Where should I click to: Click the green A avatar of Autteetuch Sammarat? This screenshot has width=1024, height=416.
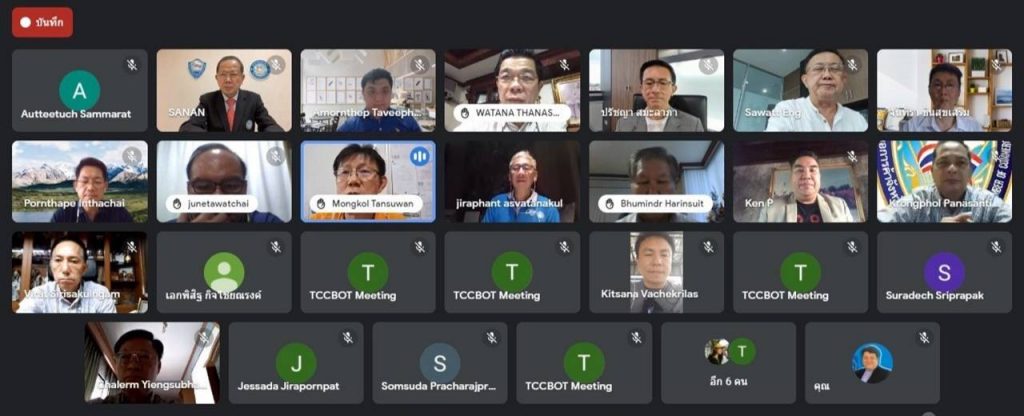(x=80, y=90)
